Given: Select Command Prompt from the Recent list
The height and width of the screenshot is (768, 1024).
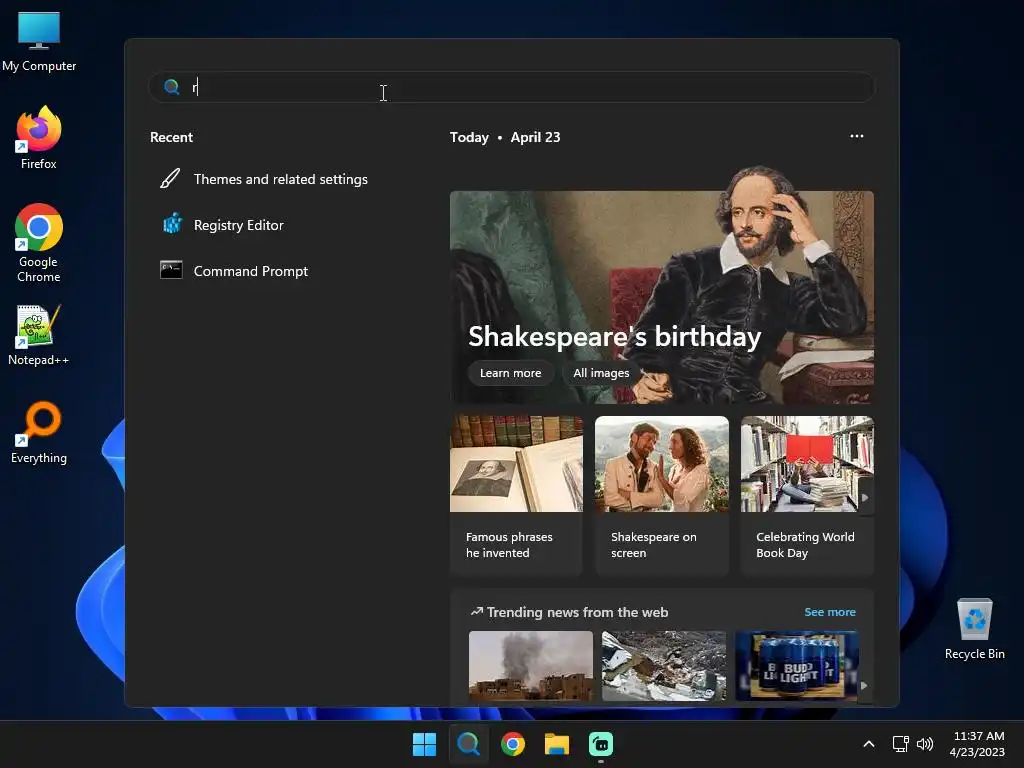Looking at the screenshot, I should [251, 270].
